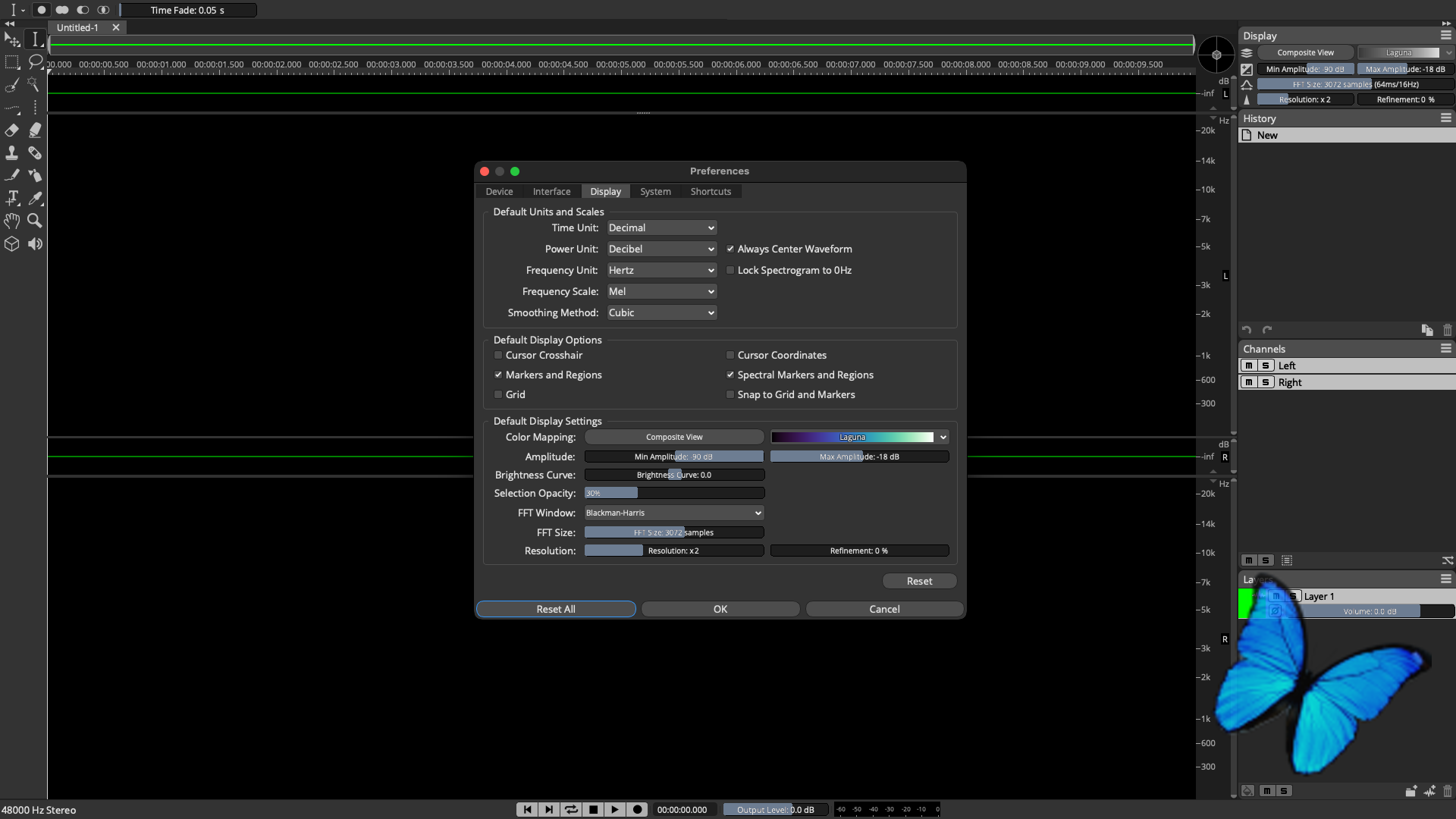Select the Lasso selection tool
The height and width of the screenshot is (819, 1456).
[35, 61]
